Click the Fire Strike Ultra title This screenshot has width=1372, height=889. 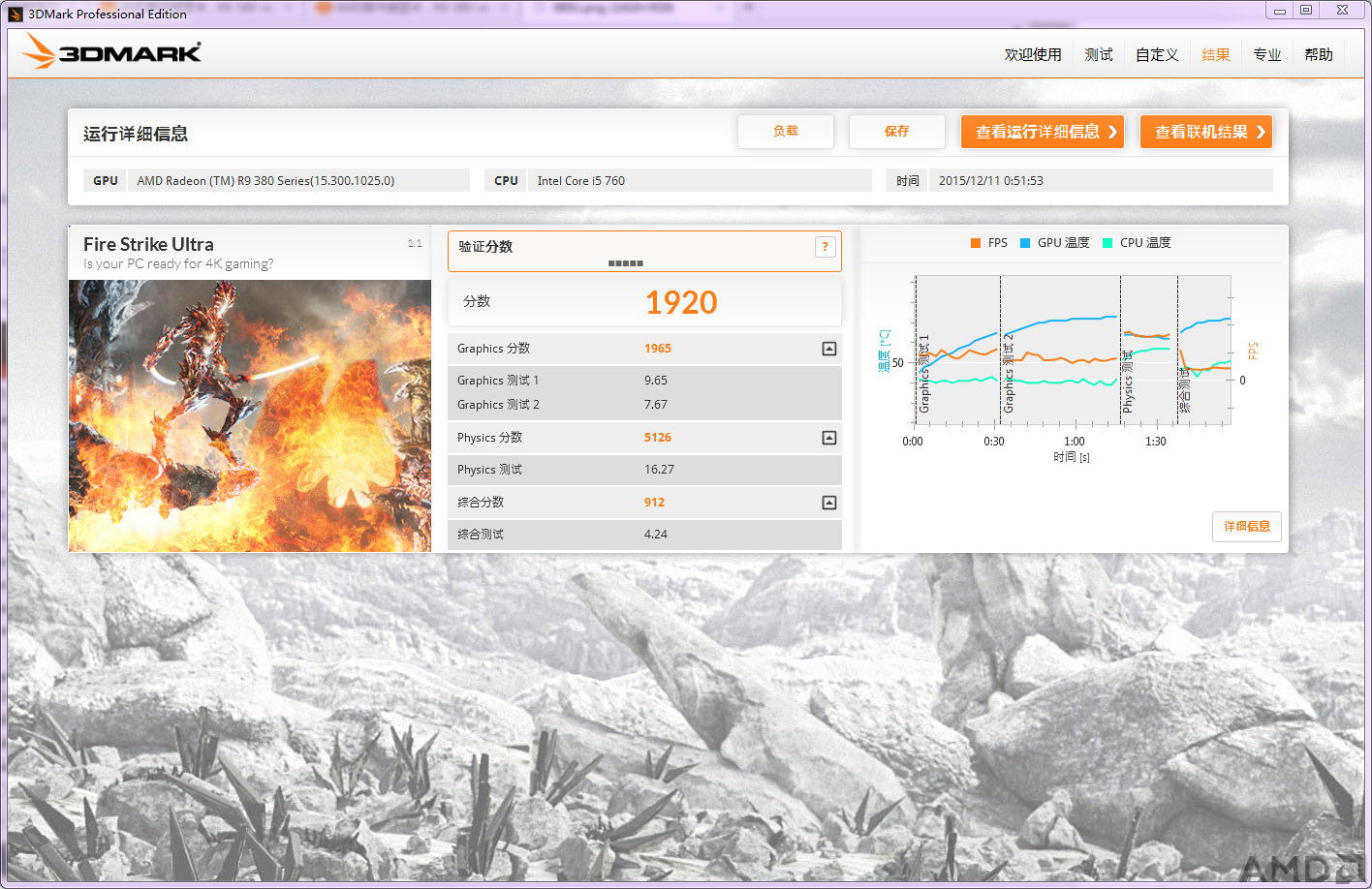148,244
